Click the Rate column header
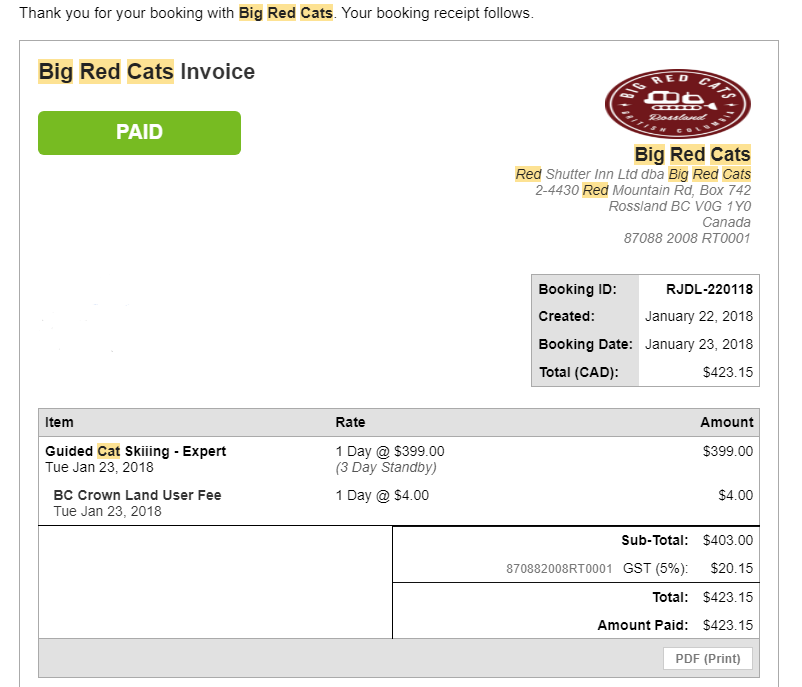 tap(350, 423)
